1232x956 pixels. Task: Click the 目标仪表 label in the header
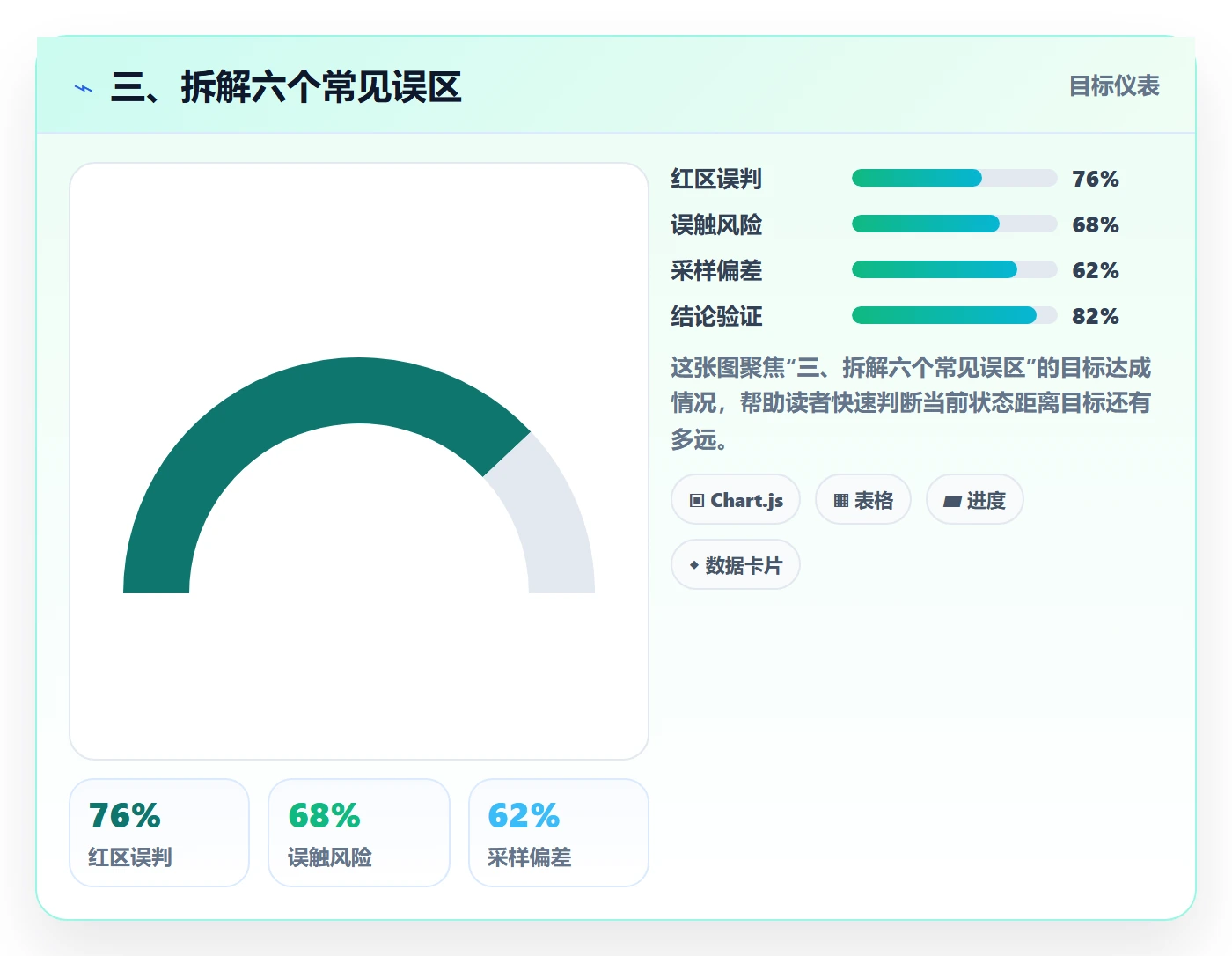point(1114,86)
